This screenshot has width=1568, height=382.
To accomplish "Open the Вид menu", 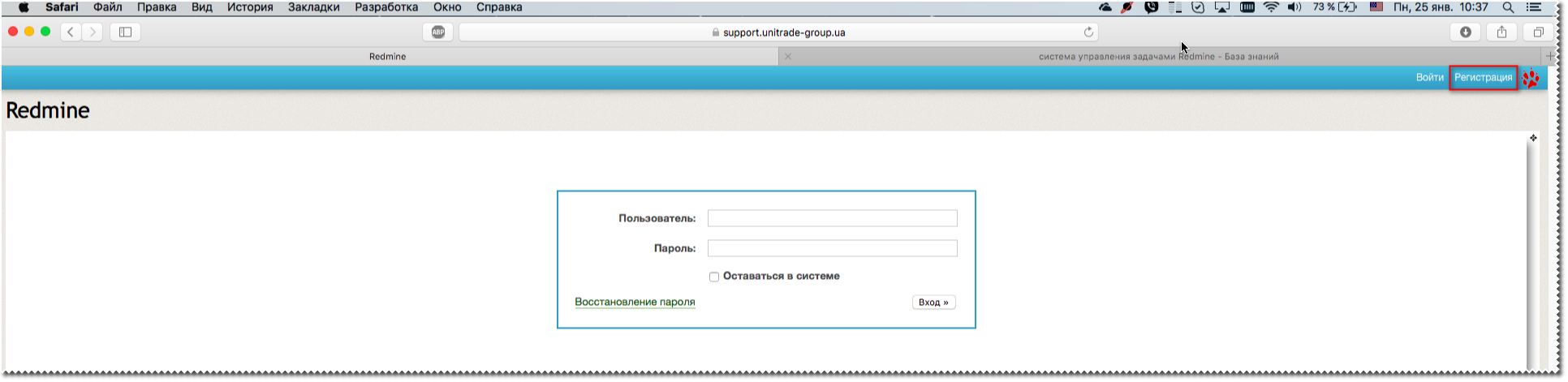I will [x=202, y=7].
